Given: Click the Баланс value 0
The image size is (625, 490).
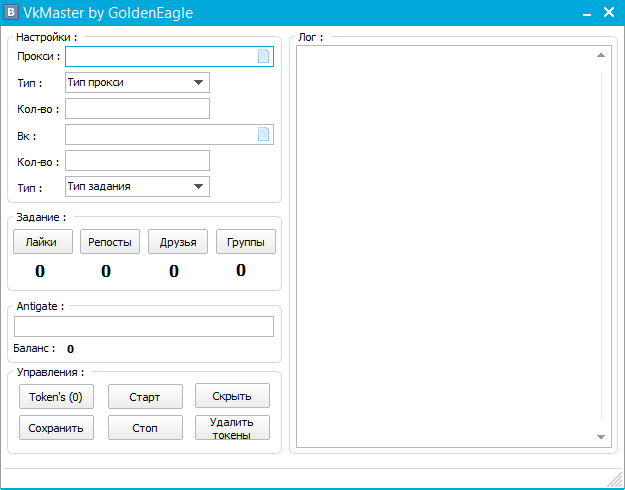Looking at the screenshot, I should pyautogui.click(x=70, y=349).
